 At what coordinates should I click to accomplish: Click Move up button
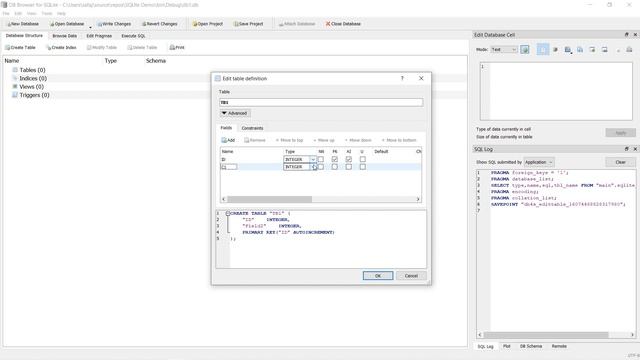pos(324,140)
